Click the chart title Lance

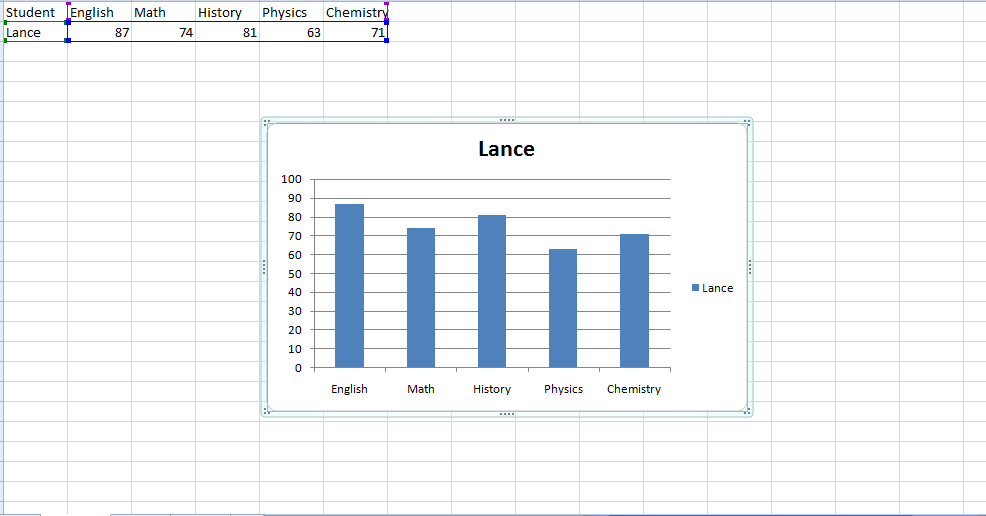click(506, 149)
